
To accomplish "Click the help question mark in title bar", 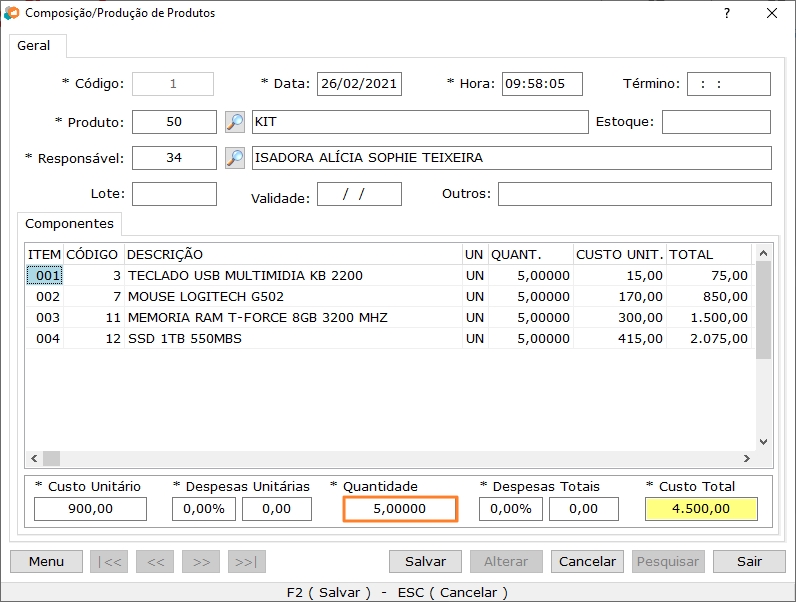I will click(x=727, y=13).
